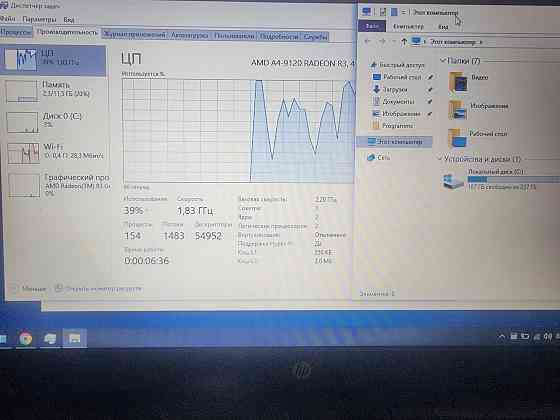Collapse Устройства и диски group
Viewport: 560px width, 420px height.
[x=441, y=158]
